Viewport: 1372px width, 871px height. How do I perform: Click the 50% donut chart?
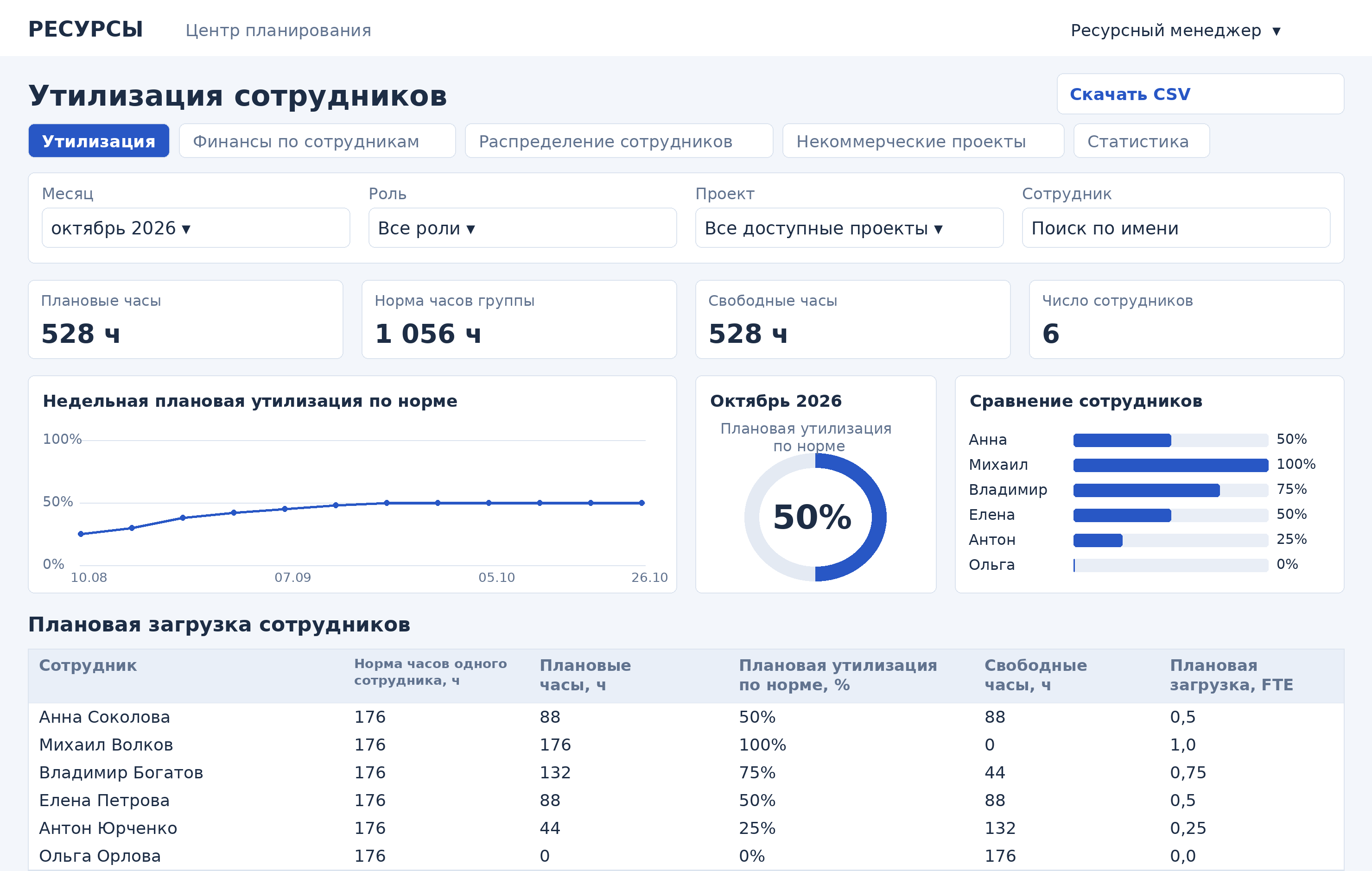[x=815, y=517]
